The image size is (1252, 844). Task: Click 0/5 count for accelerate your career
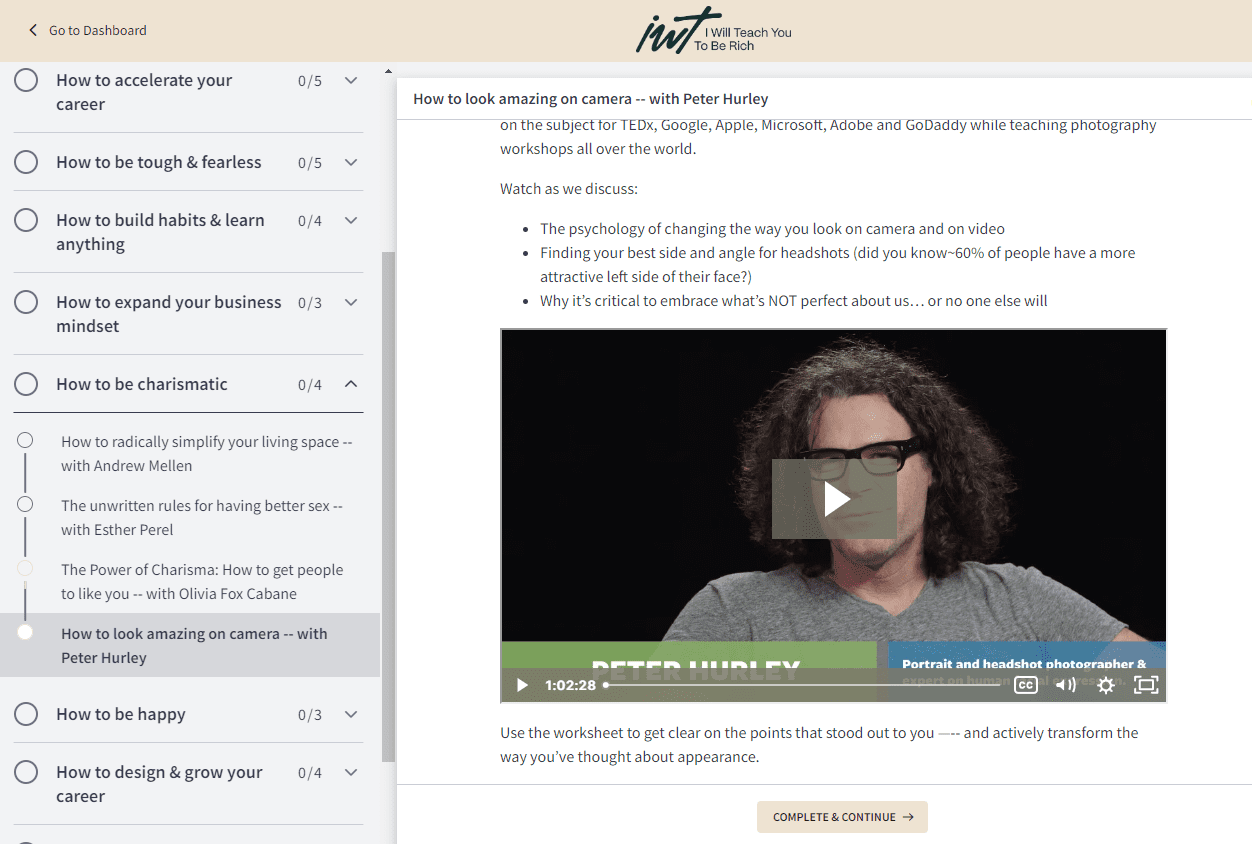coord(310,81)
